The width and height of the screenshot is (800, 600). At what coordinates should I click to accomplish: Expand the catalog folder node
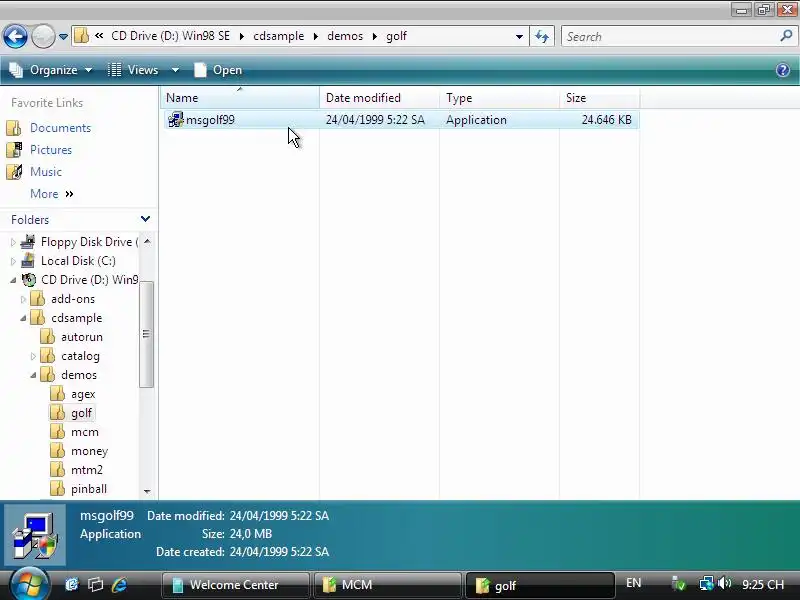33,356
